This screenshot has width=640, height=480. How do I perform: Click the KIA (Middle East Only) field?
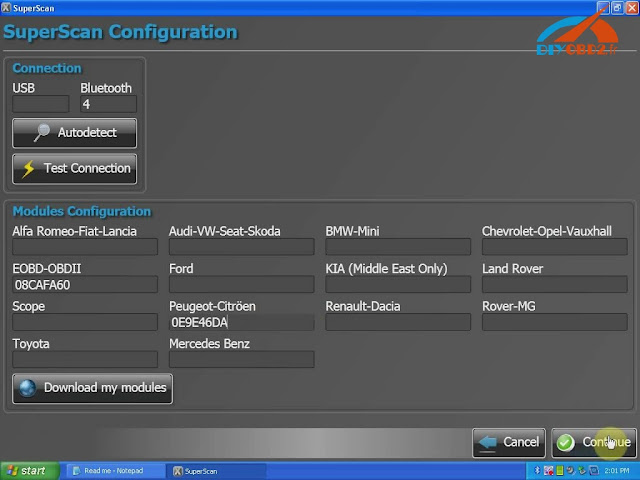398,284
